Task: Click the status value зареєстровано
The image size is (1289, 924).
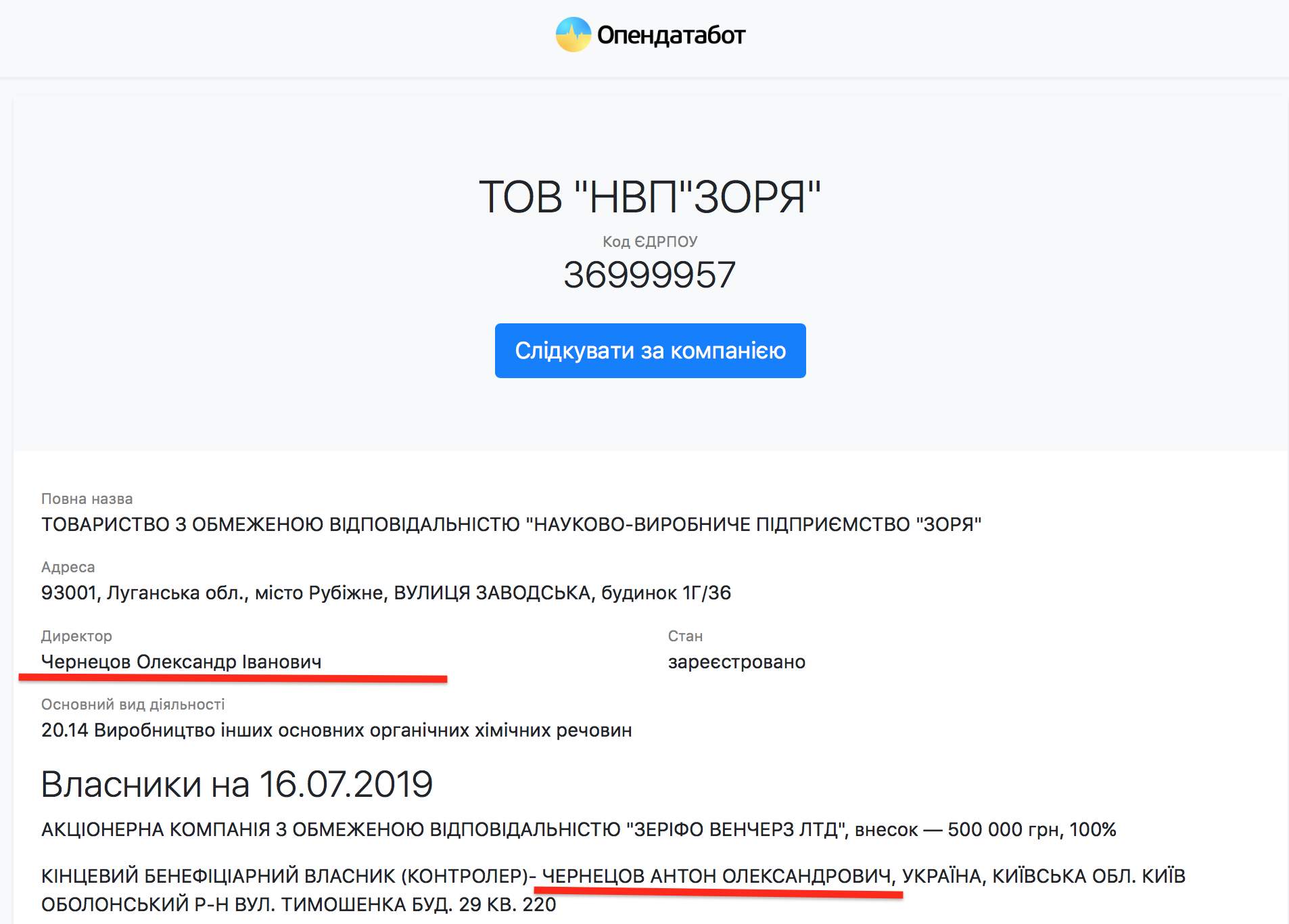Action: [736, 662]
